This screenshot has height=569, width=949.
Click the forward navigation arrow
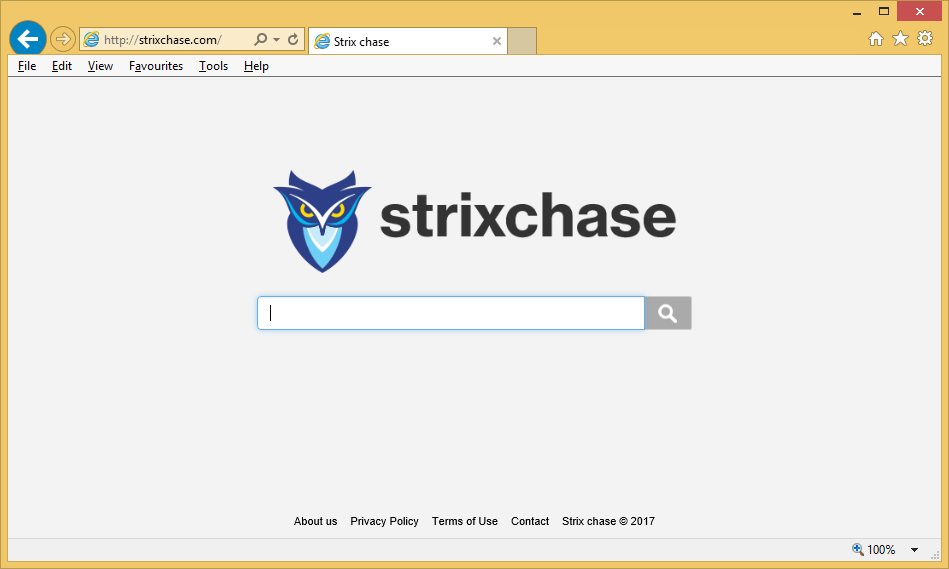coord(62,40)
